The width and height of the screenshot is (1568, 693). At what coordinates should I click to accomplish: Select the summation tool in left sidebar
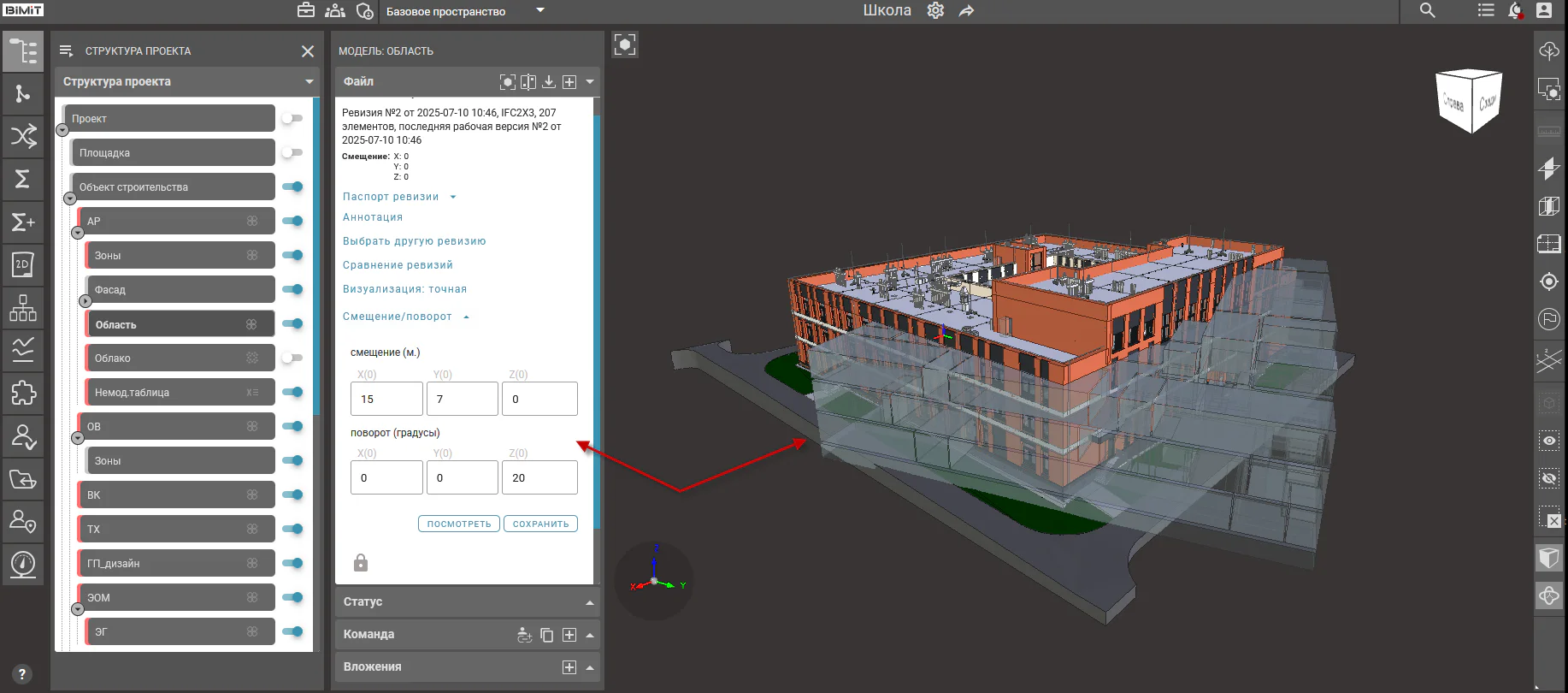tap(23, 180)
